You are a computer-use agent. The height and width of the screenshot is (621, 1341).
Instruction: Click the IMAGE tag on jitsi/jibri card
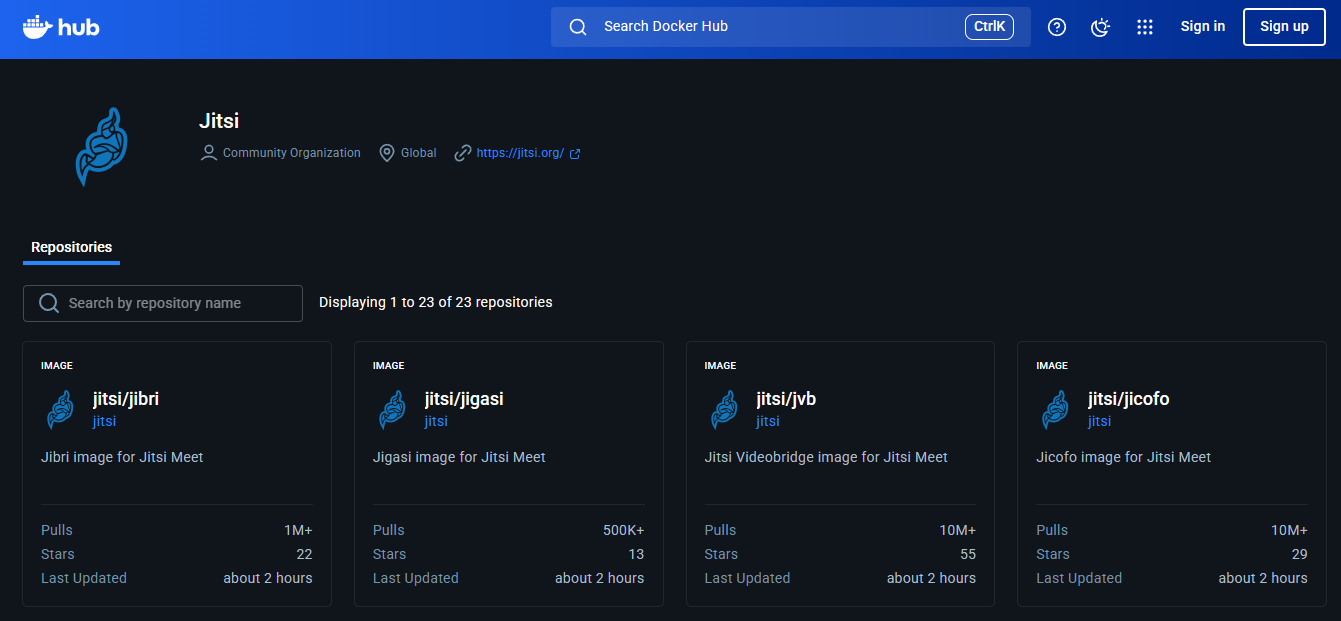coord(57,366)
